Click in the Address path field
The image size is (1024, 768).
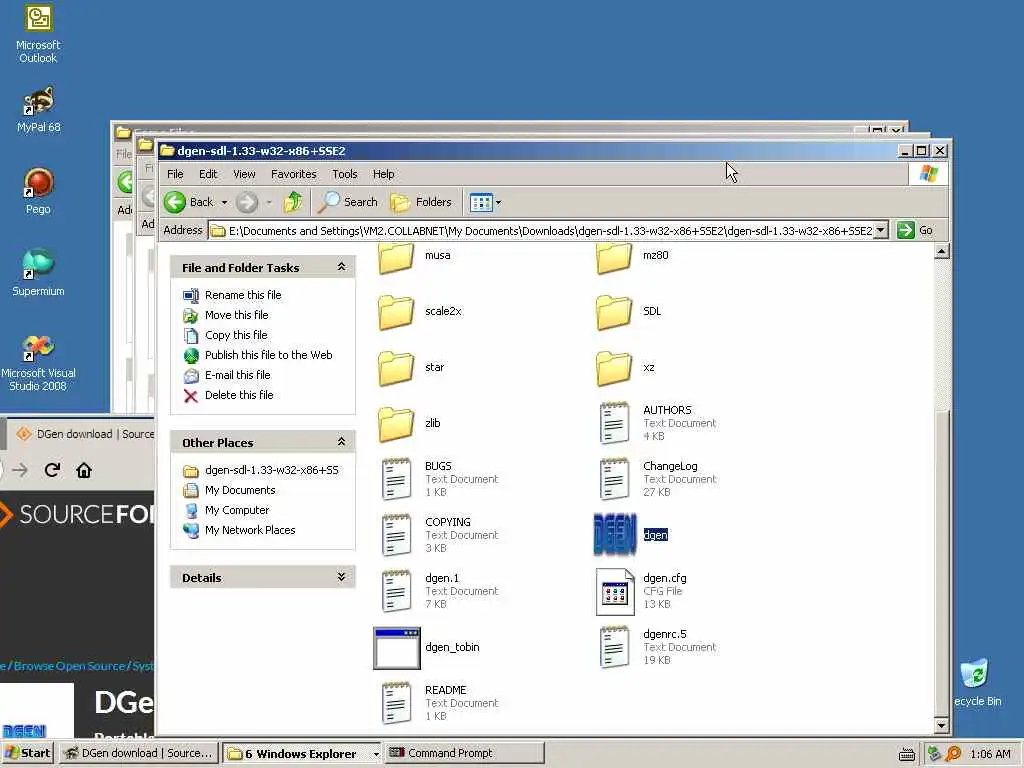click(x=541, y=231)
